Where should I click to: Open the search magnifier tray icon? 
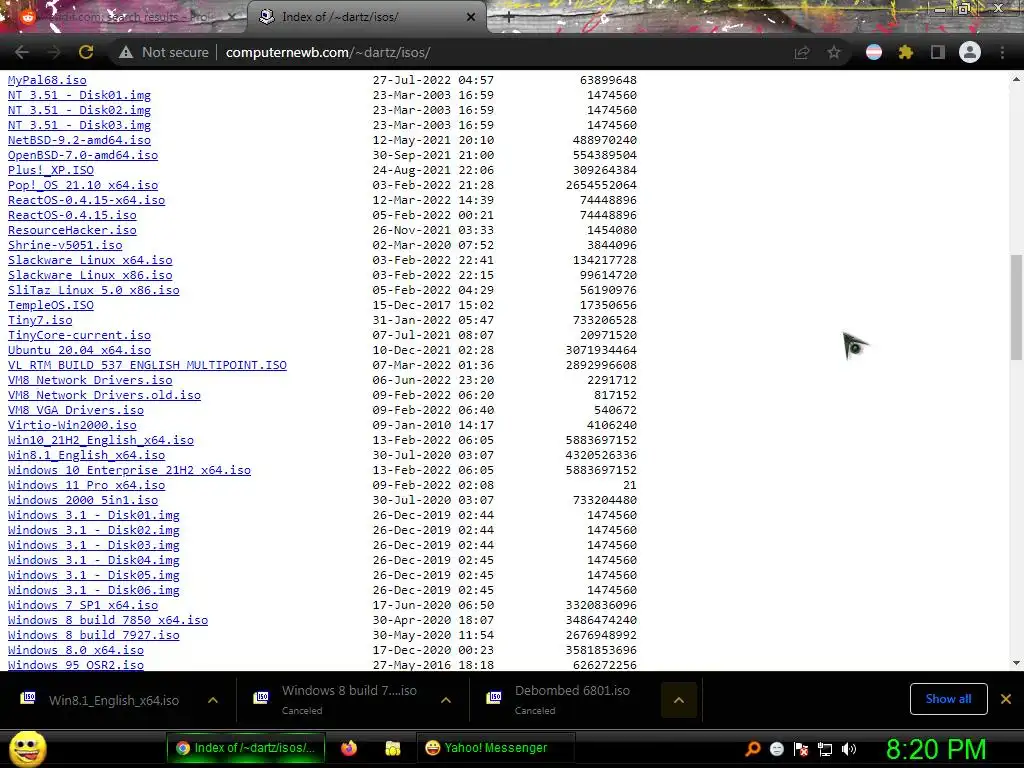pyautogui.click(x=752, y=748)
